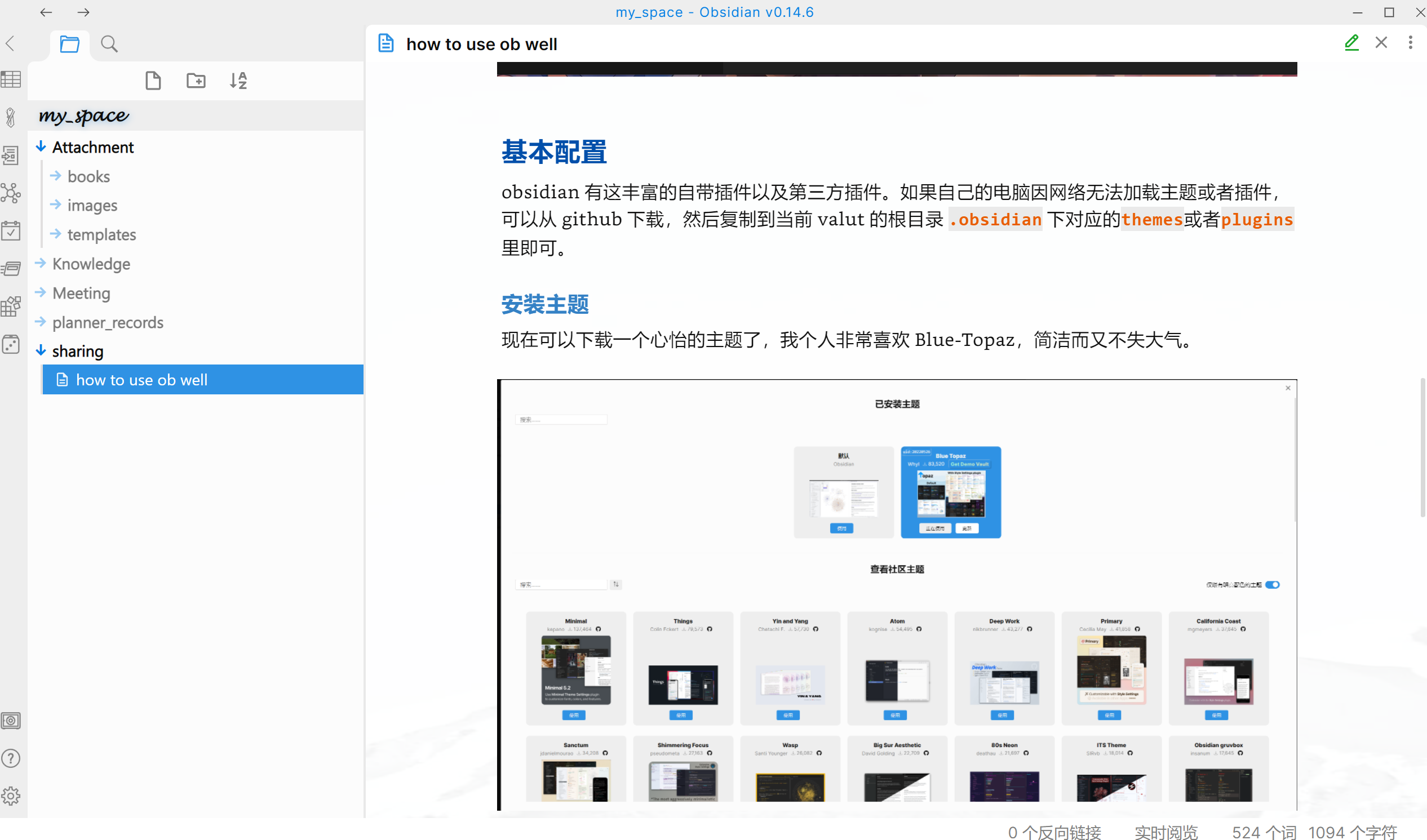Click the vertical scrollbar of the note

click(1422, 447)
